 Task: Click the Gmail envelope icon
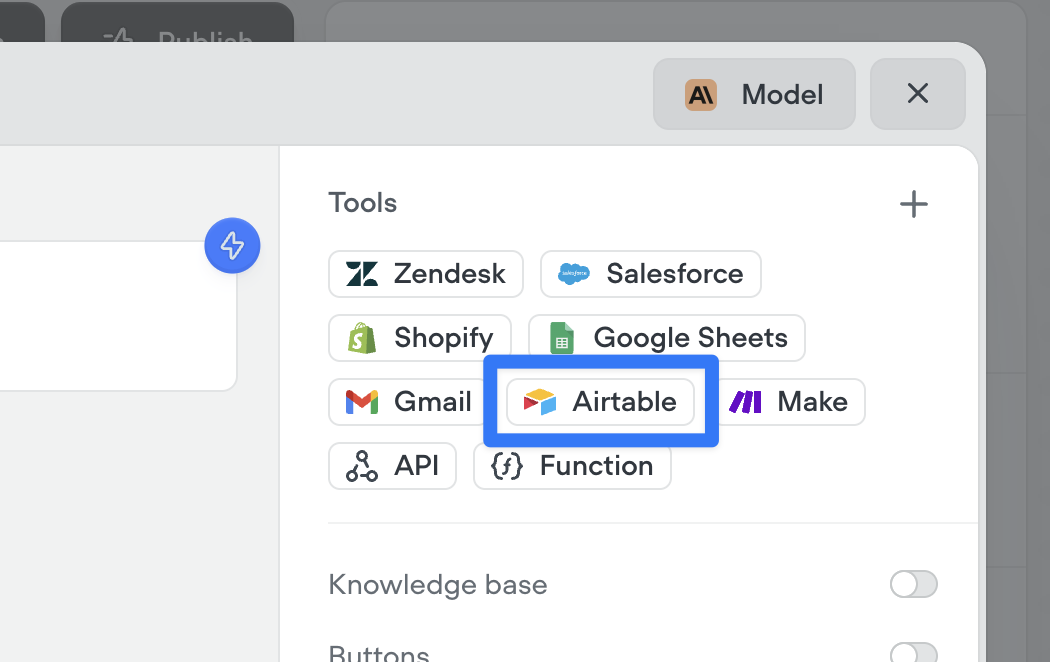(362, 402)
